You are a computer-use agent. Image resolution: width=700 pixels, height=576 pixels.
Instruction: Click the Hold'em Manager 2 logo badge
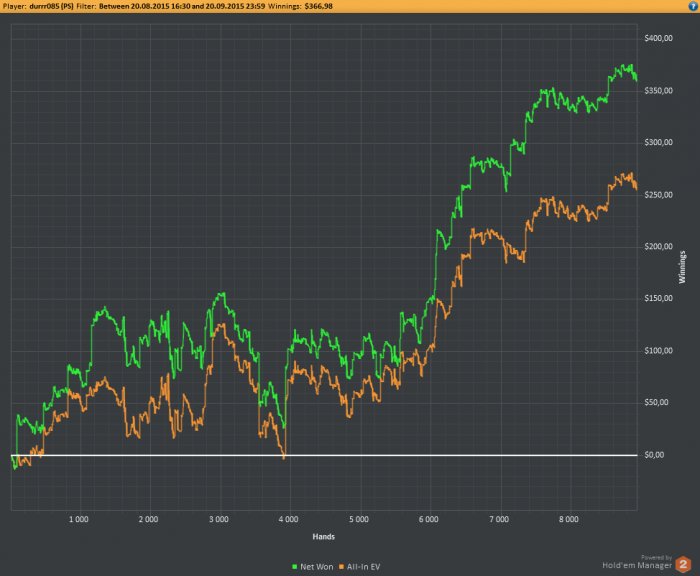(685, 564)
